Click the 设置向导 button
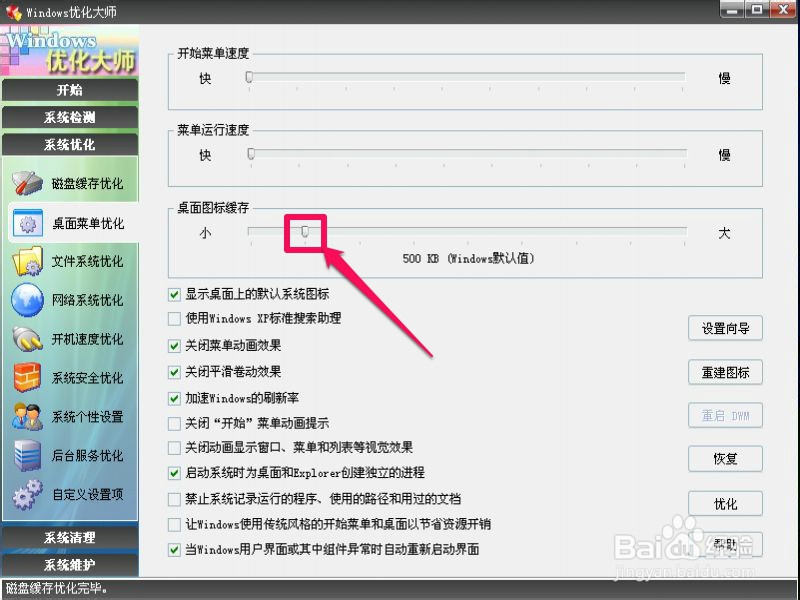This screenshot has width=800, height=600. click(x=725, y=328)
